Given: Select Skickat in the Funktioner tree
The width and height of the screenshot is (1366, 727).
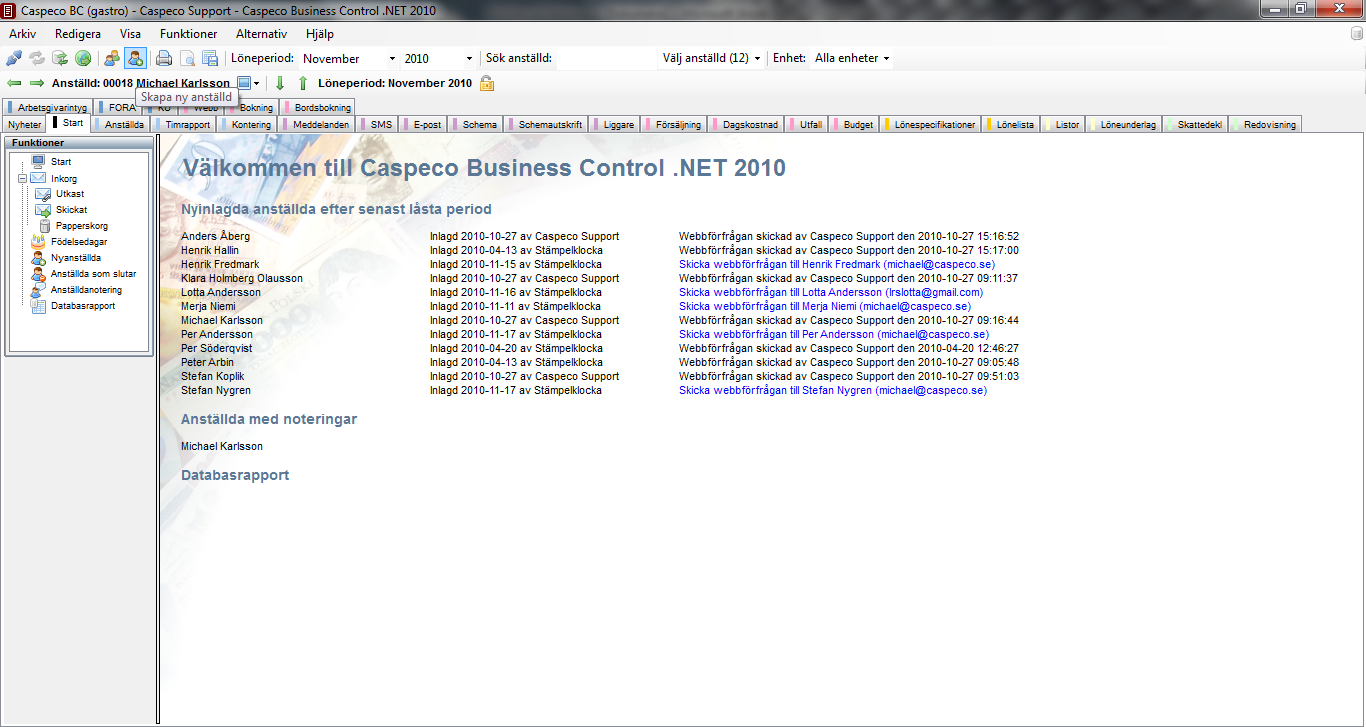Looking at the screenshot, I should pyautogui.click(x=72, y=210).
